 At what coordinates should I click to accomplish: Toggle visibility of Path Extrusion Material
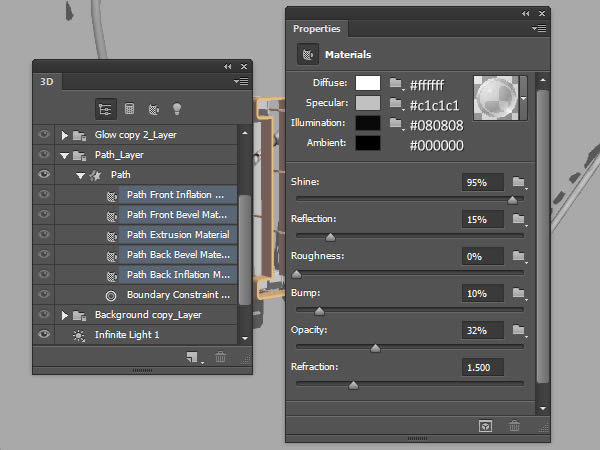click(x=44, y=234)
